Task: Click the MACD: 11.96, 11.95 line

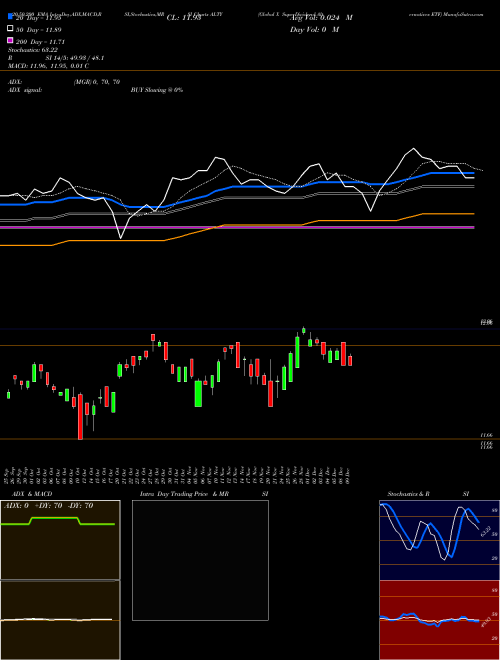Action: pos(48,66)
